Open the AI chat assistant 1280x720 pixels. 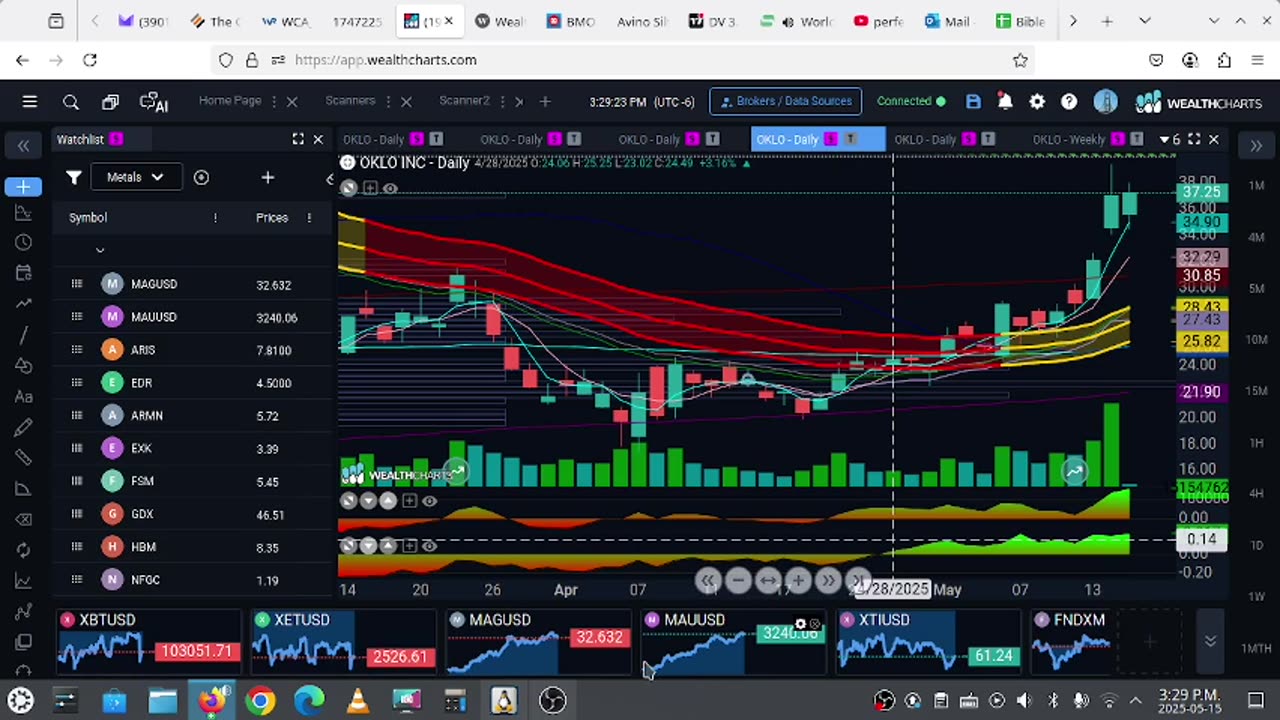point(153,102)
